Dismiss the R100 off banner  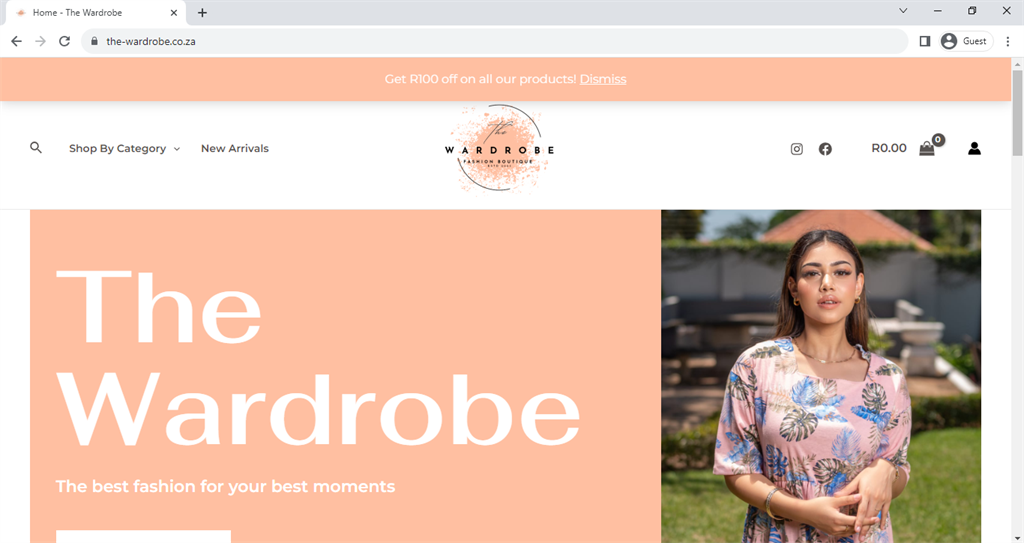(603, 79)
